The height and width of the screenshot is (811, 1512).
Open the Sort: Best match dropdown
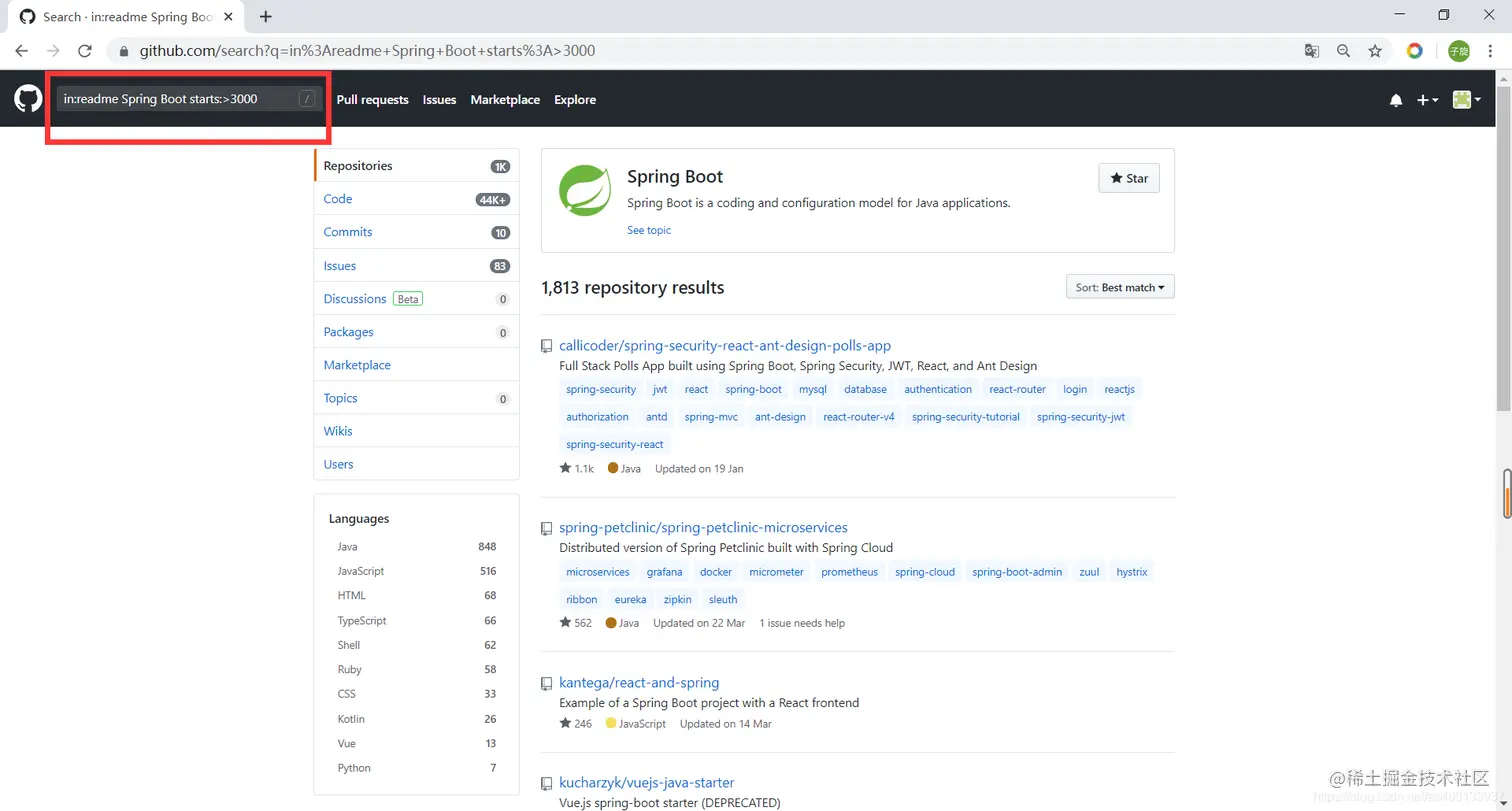(x=1120, y=287)
